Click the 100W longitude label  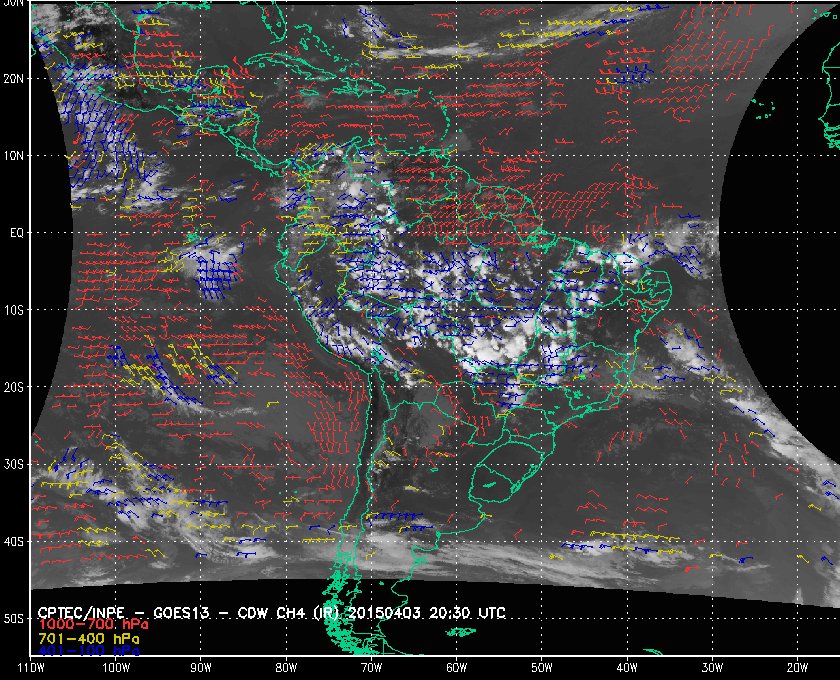point(116,668)
